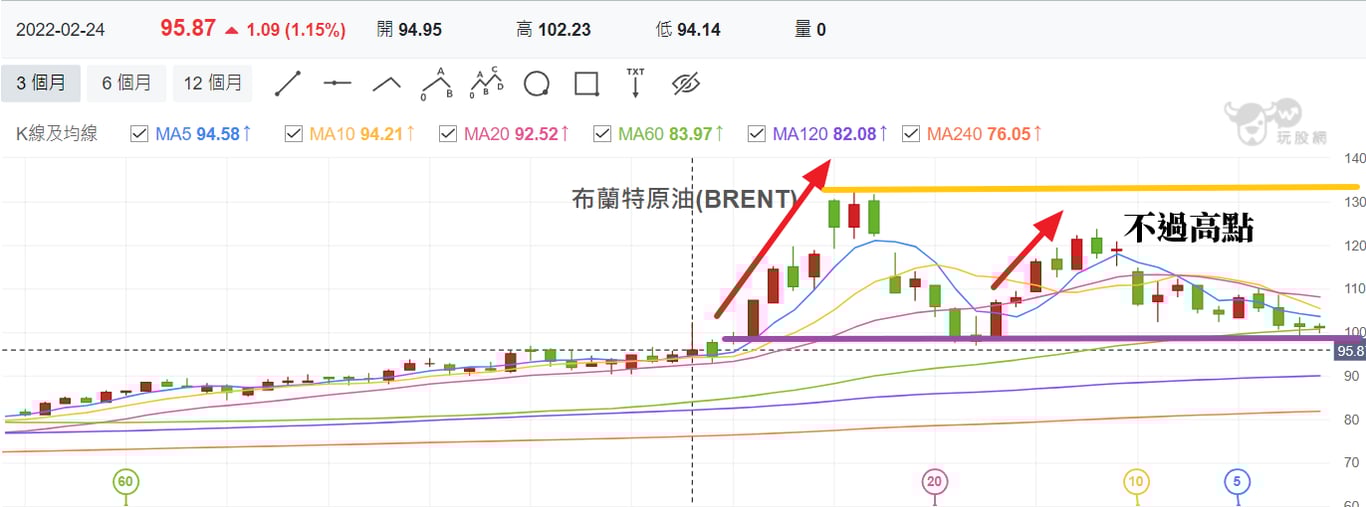The image size is (1366, 507).
Task: Uncheck the MA5 moving average checkbox
Action: (140, 133)
